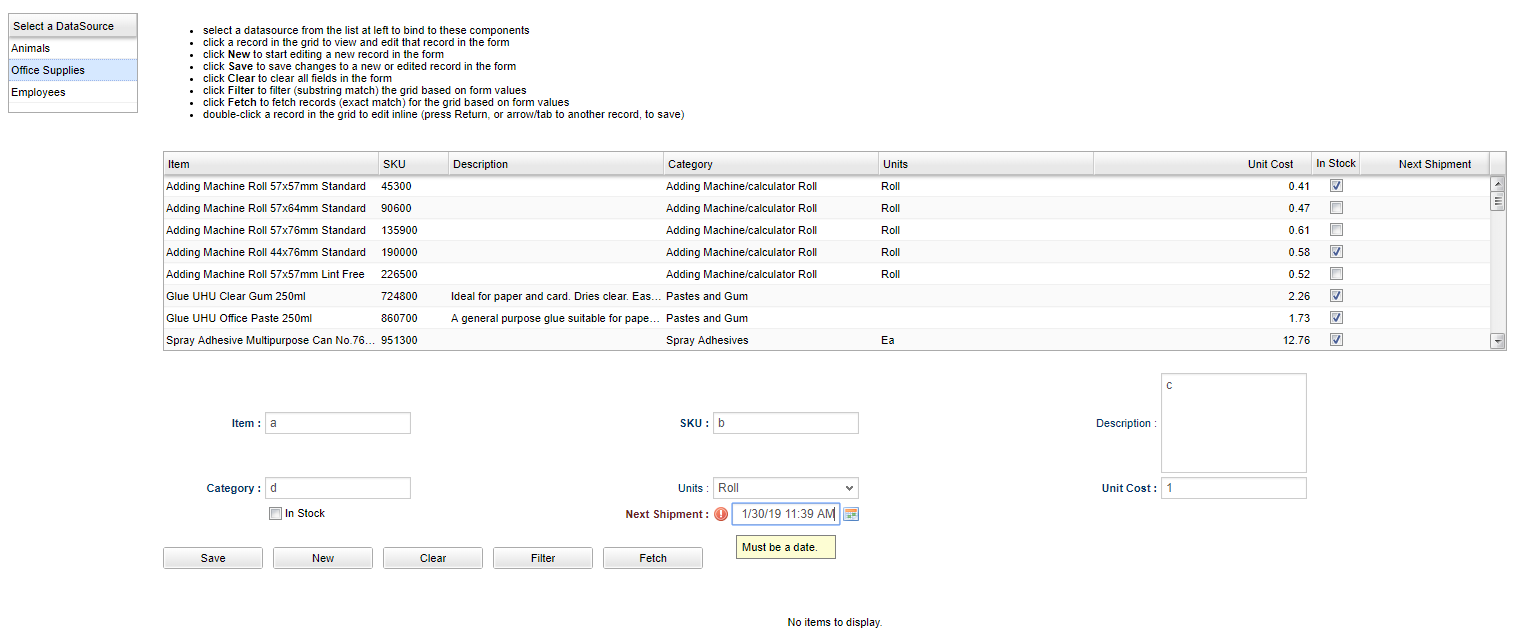Sort grid by Description column header

pyautogui.click(x=556, y=164)
